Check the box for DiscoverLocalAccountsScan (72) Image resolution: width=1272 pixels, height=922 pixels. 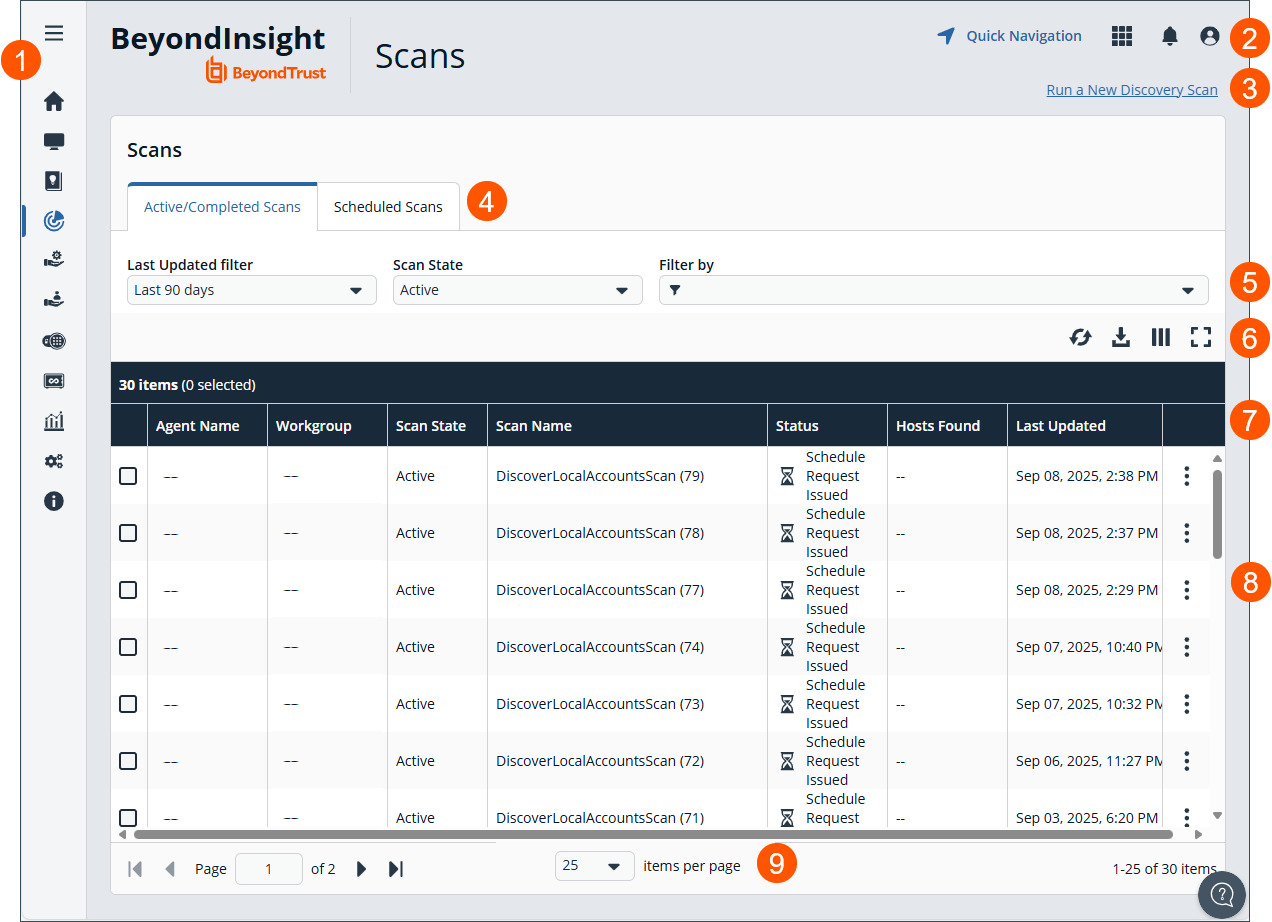point(128,761)
